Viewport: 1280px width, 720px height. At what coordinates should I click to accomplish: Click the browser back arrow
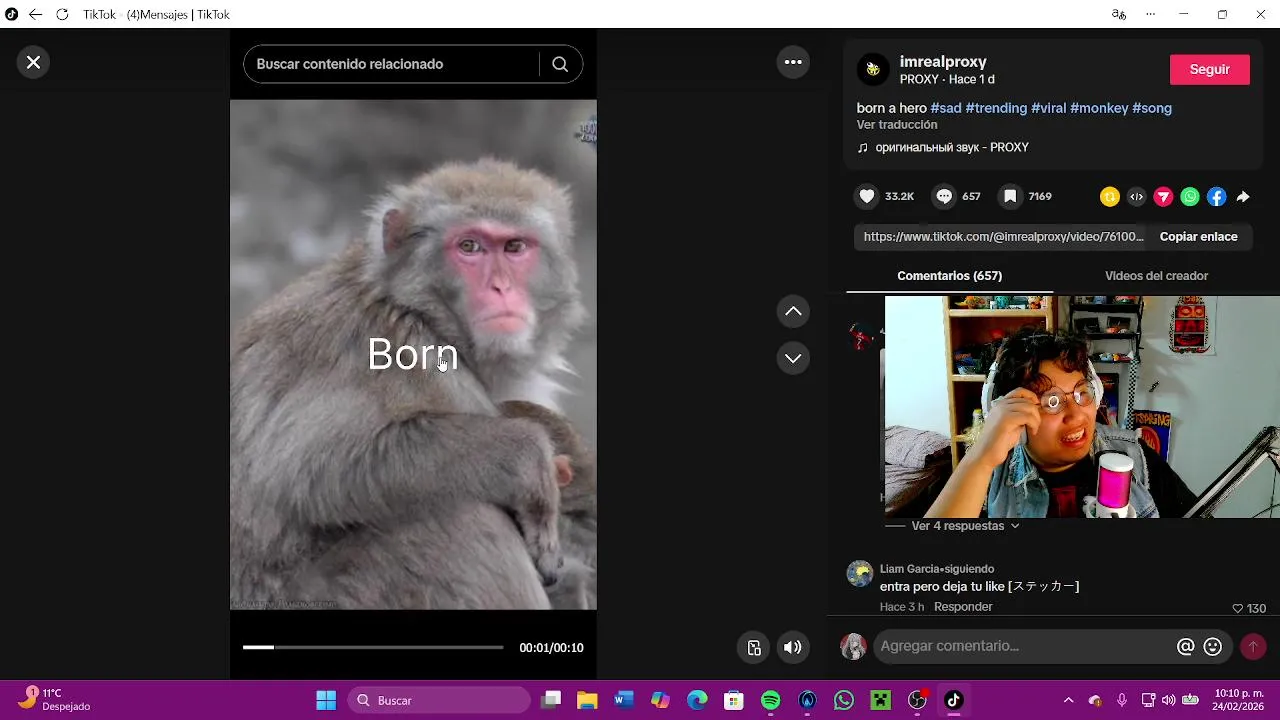pyautogui.click(x=36, y=15)
